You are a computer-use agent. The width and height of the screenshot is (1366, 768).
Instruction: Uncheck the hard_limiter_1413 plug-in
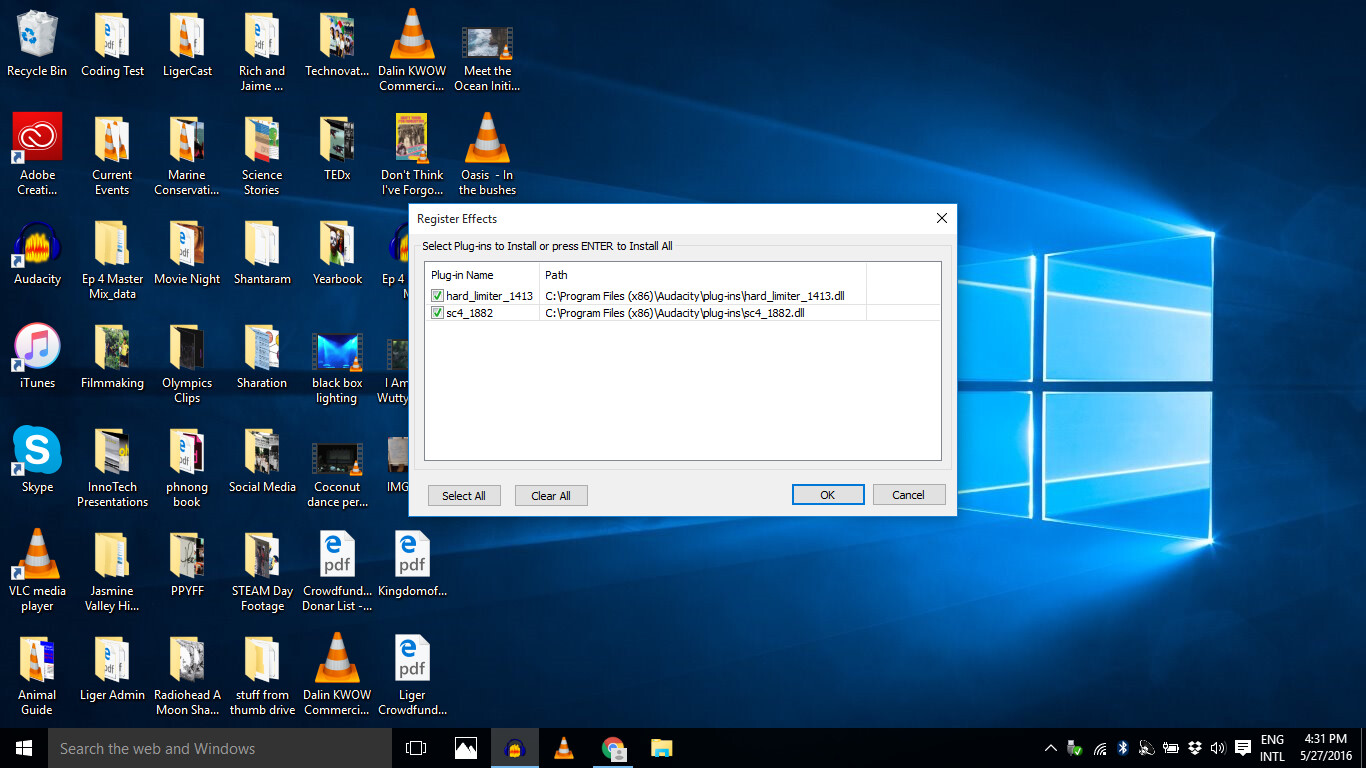[x=437, y=295]
